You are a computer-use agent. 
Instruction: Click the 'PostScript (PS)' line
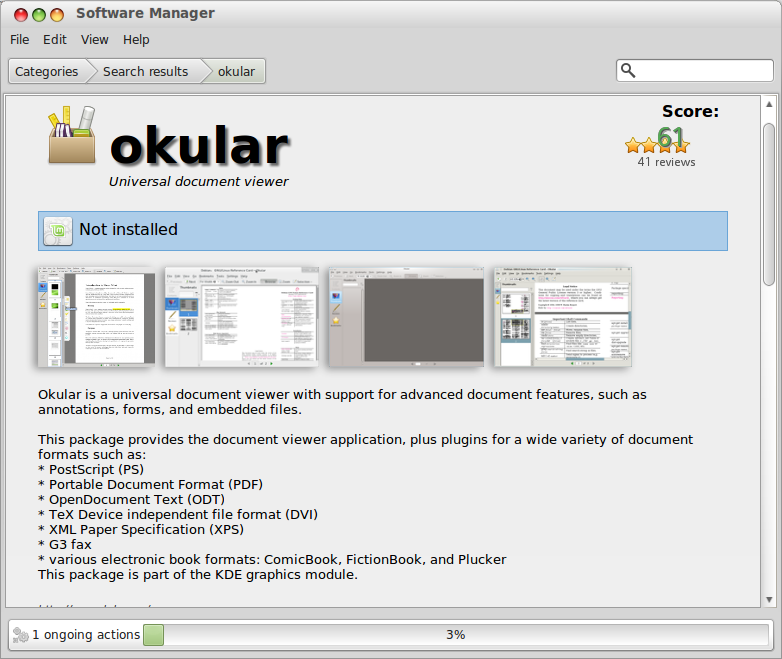point(91,469)
